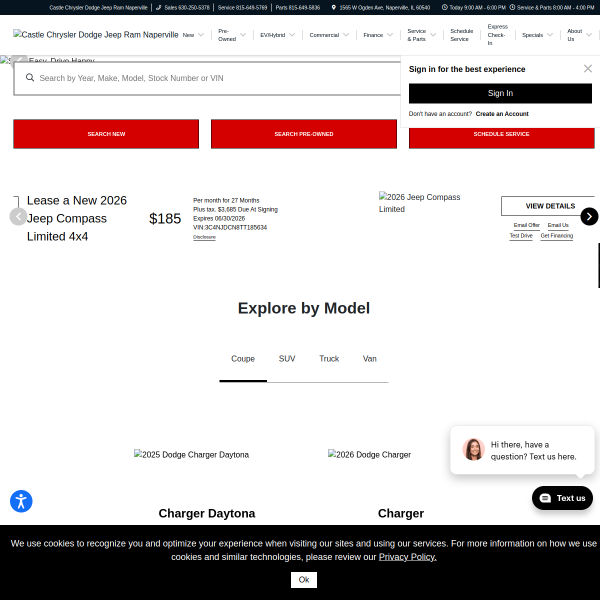The height and width of the screenshot is (600, 600).
Task: Open Express Check-In nav item
Action: [497, 35]
